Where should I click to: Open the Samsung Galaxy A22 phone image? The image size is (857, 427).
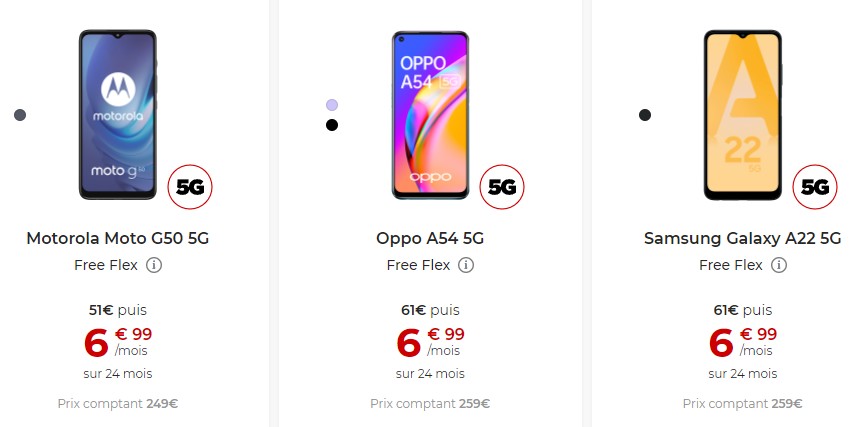(x=743, y=114)
